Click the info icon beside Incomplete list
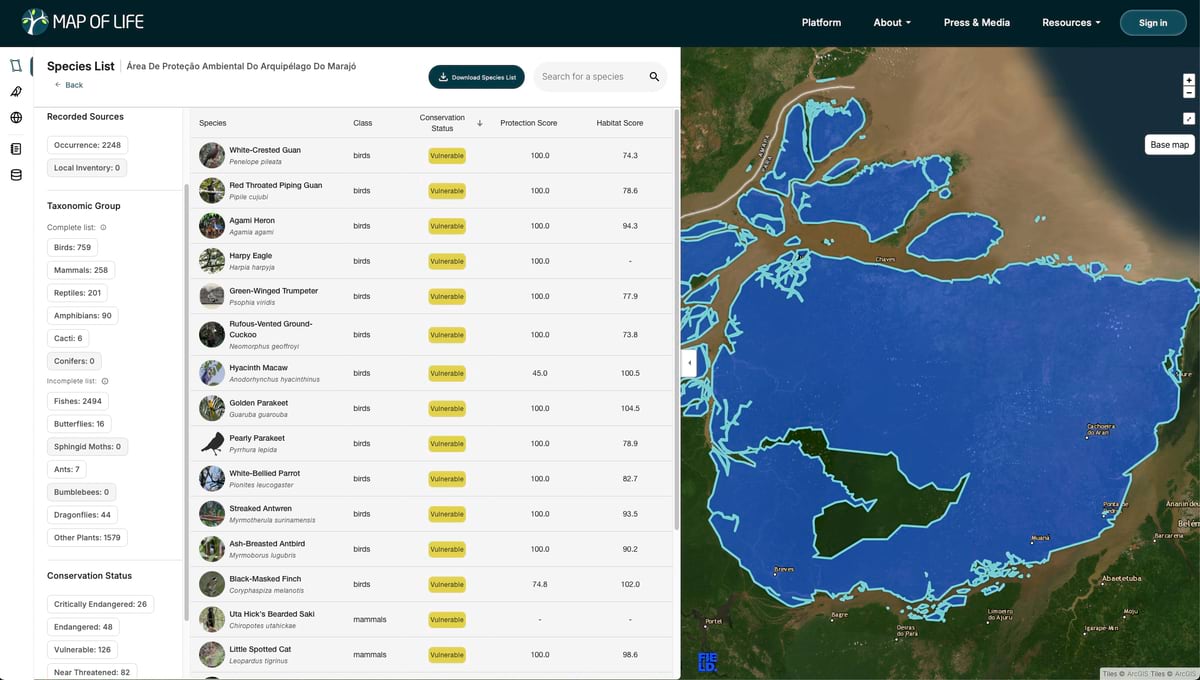Viewport: 1200px width, 680px height. pos(105,381)
